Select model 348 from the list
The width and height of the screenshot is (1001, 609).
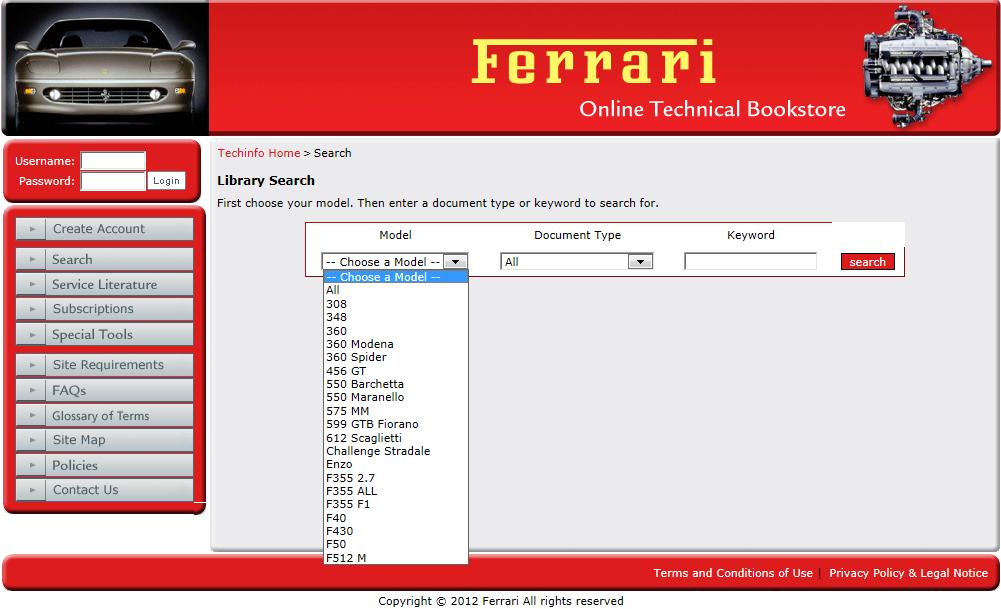pos(396,317)
